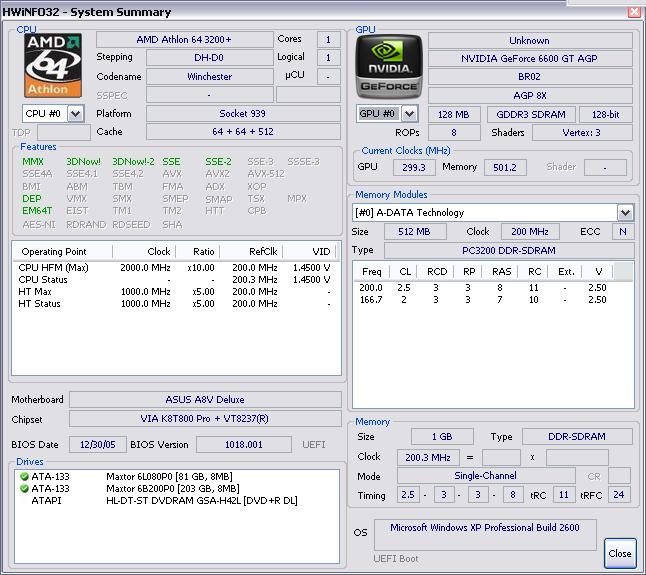Click the Ratio column header
Image resolution: width=646 pixels, height=575 pixels.
198,252
